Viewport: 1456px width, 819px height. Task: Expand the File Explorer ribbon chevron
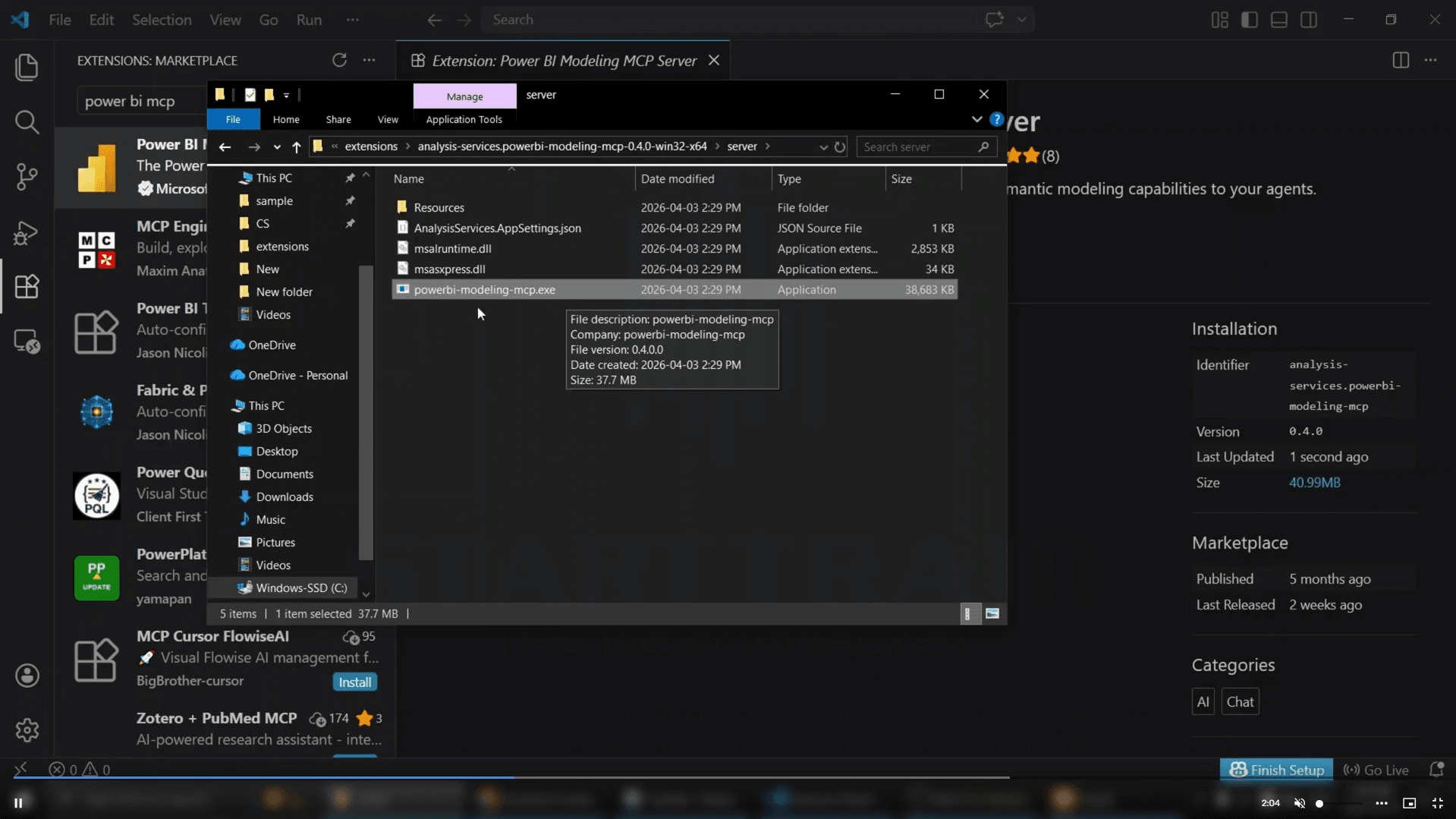click(x=976, y=119)
